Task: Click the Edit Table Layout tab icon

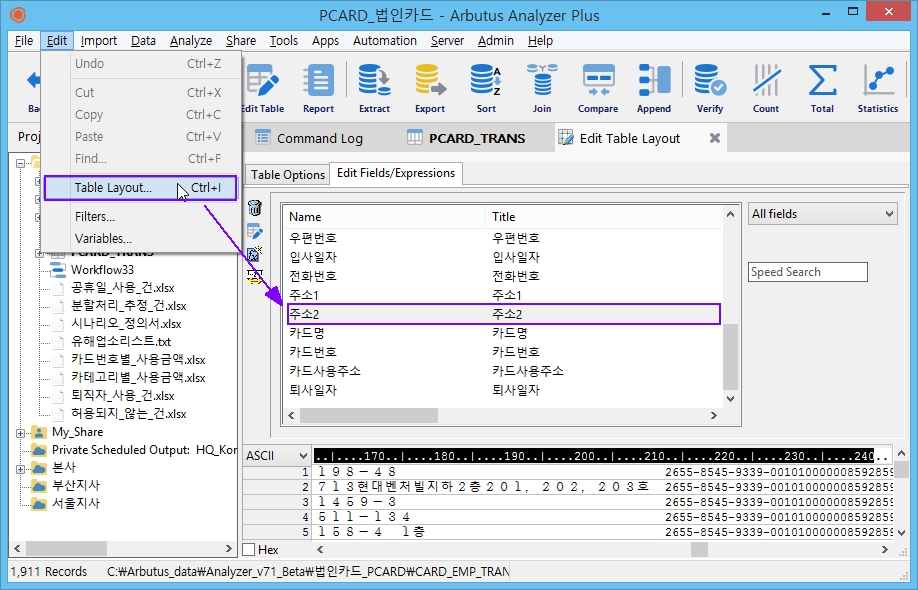Action: 566,138
